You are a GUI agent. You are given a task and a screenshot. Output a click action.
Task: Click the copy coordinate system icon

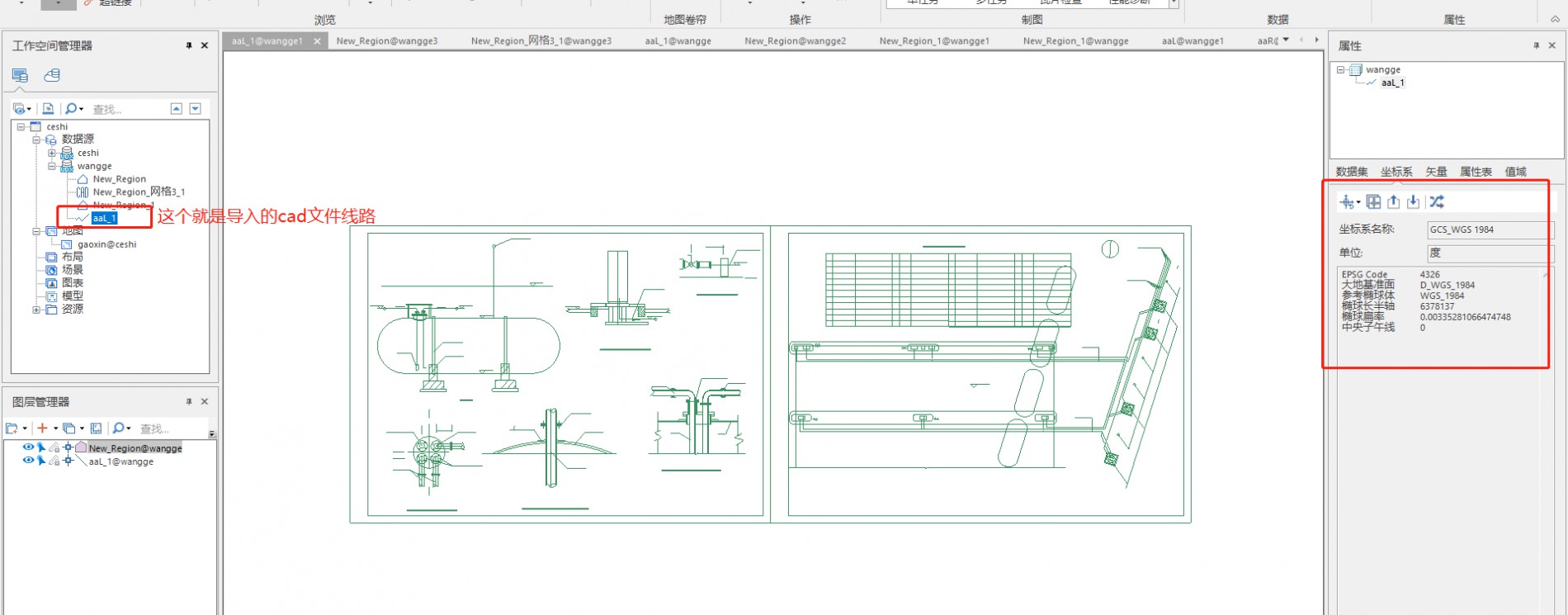pos(1373,201)
